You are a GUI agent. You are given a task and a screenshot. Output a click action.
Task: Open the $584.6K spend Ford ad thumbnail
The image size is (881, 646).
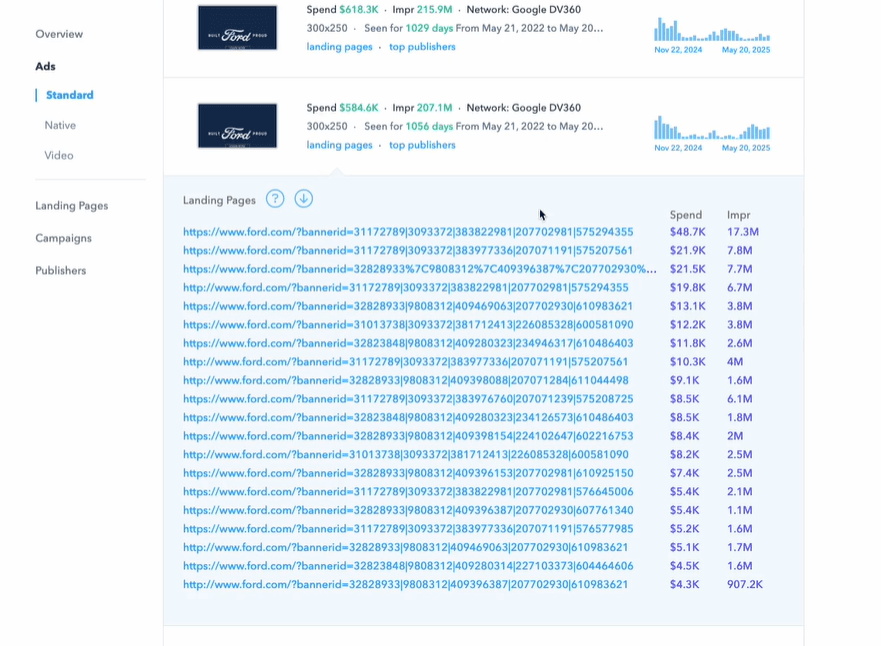tap(237, 126)
